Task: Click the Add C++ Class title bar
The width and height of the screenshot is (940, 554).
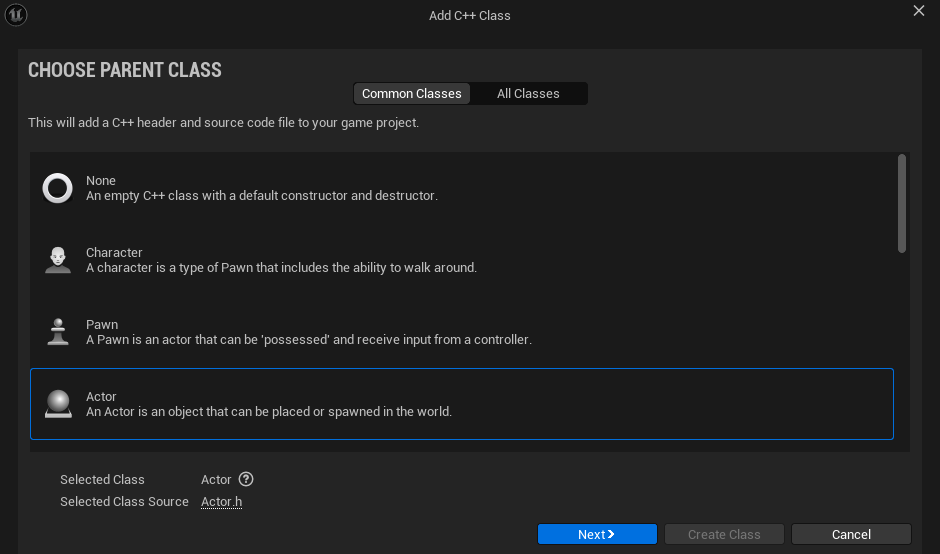Action: point(469,15)
